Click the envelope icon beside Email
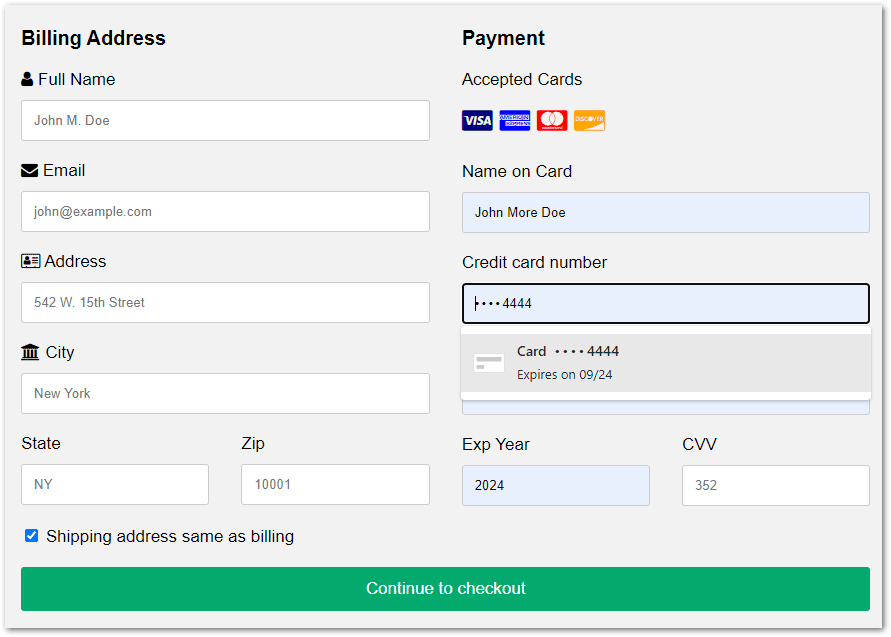 (x=29, y=171)
